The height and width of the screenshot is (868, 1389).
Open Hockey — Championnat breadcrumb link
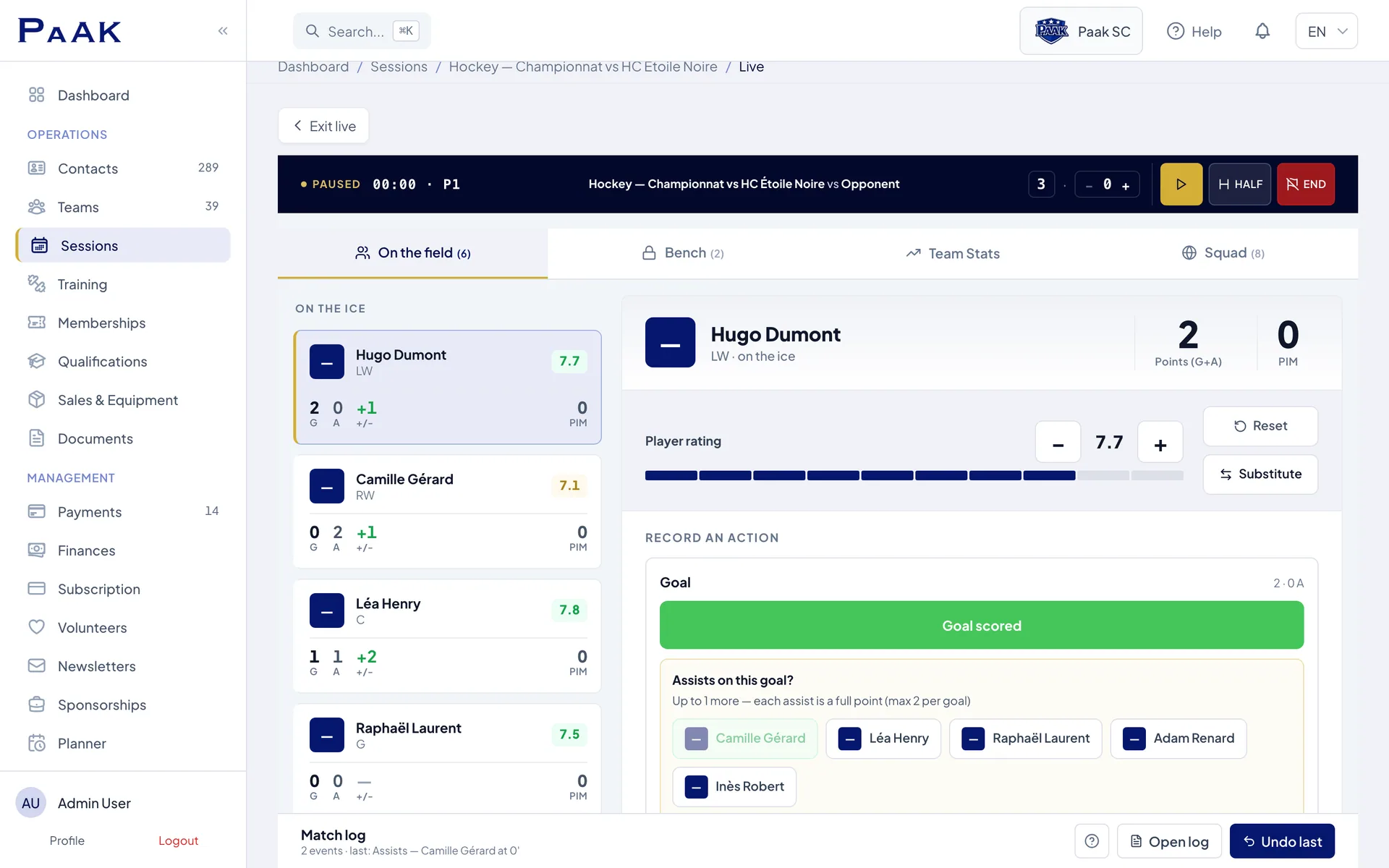point(583,67)
